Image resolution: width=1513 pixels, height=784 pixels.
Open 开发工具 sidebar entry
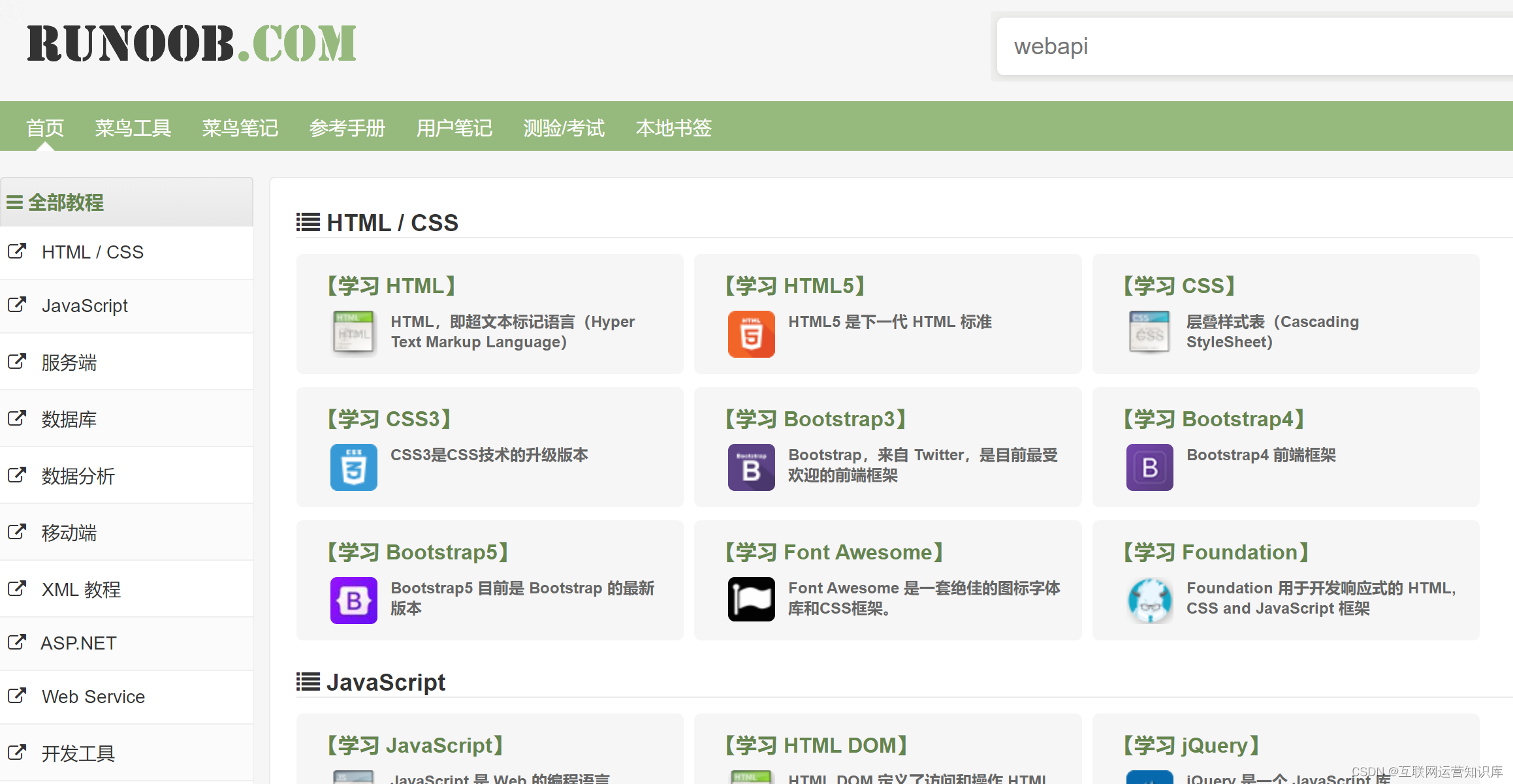point(78,753)
